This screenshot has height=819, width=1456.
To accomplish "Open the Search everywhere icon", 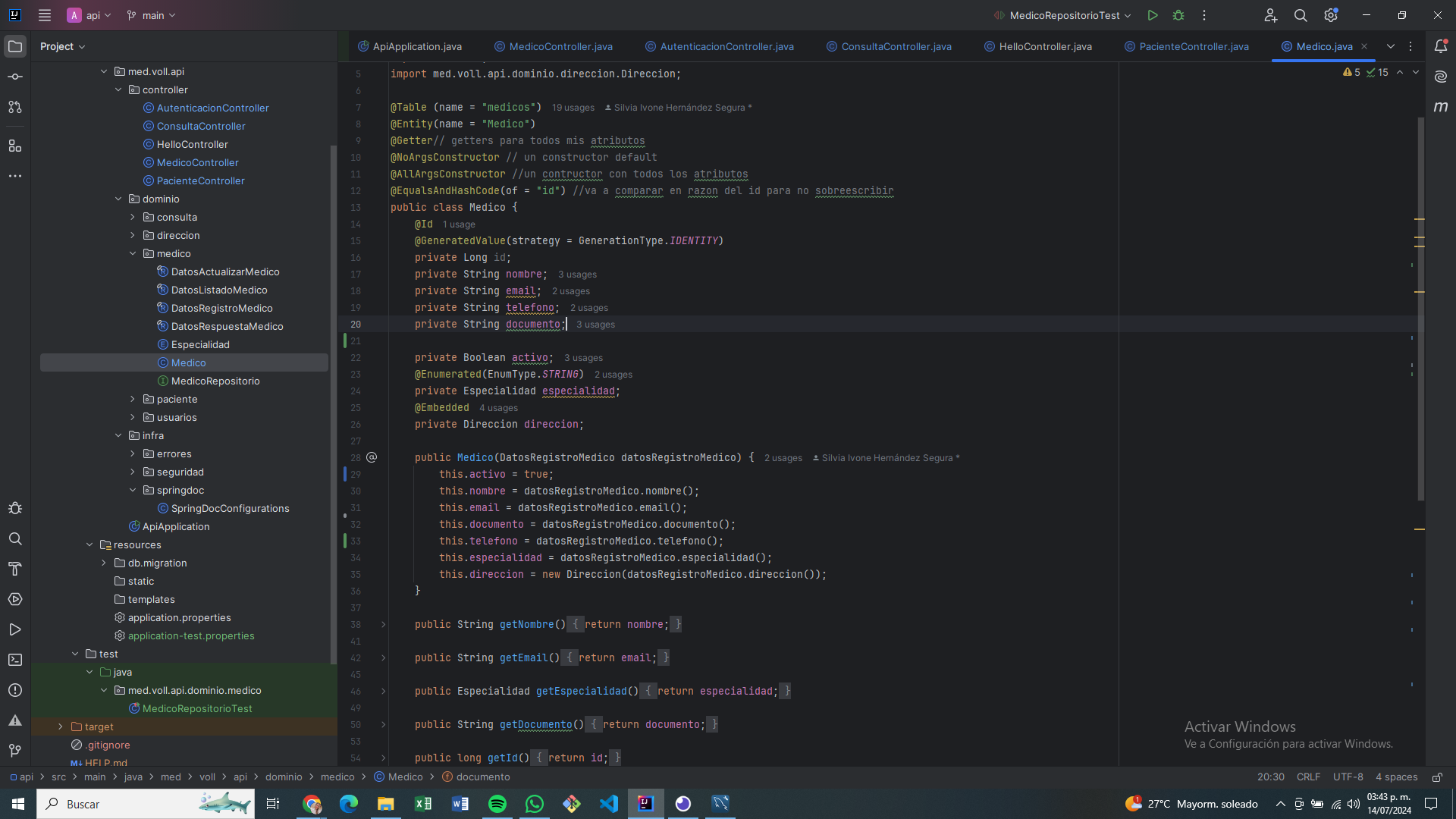I will point(1301,15).
